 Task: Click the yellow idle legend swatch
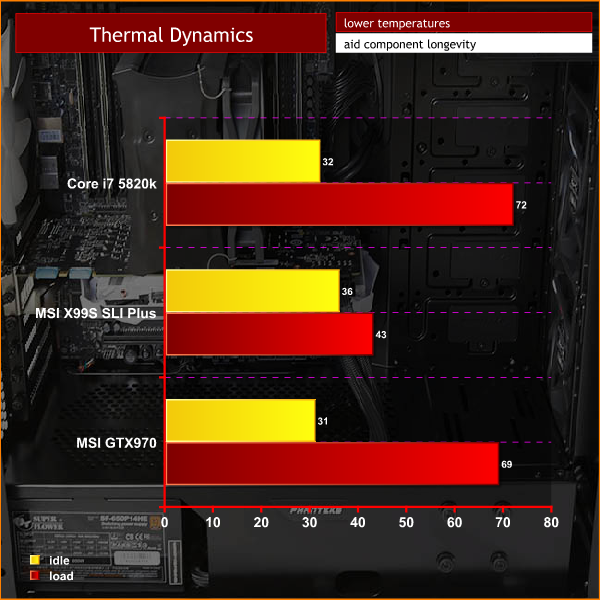click(35, 560)
